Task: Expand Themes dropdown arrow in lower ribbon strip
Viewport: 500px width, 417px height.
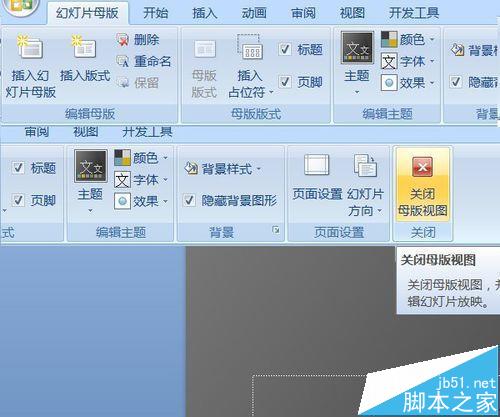Action: (x=90, y=211)
